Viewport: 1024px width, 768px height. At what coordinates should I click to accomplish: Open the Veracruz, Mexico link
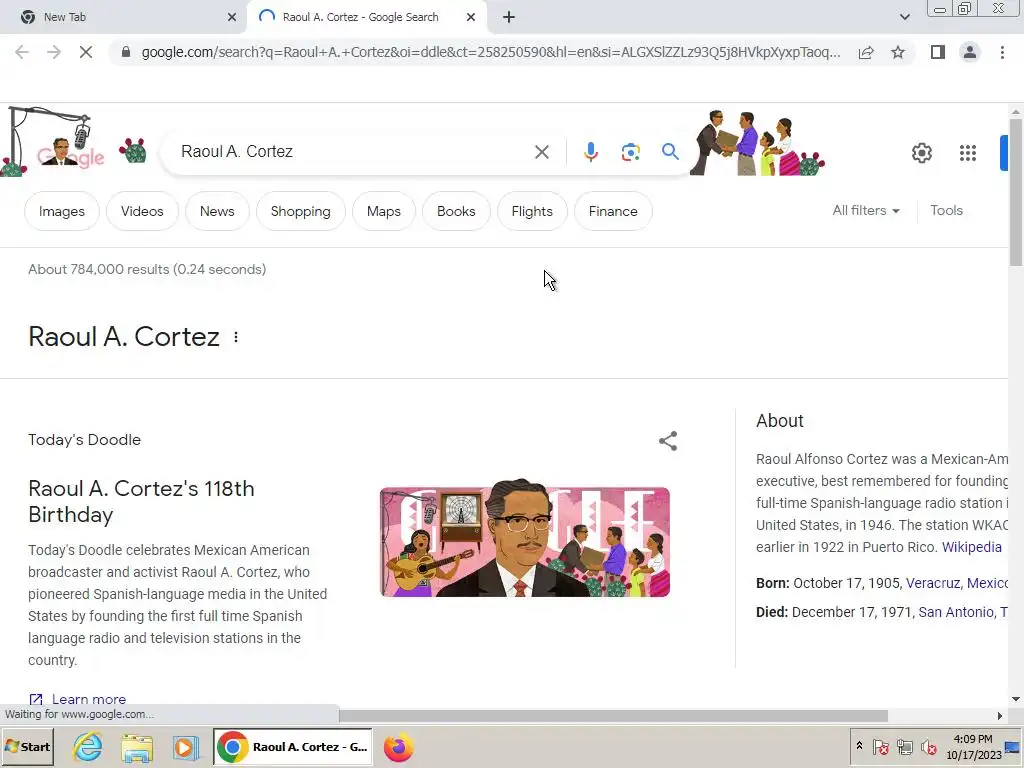point(957,583)
